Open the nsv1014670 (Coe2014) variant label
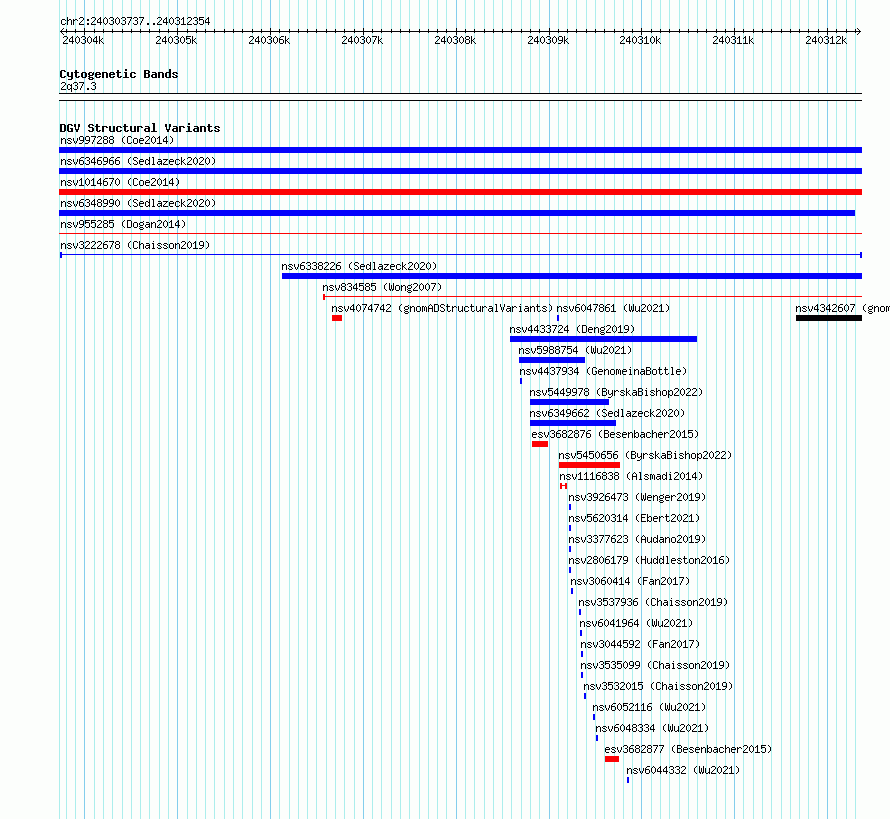This screenshot has width=890, height=819. tap(120, 182)
